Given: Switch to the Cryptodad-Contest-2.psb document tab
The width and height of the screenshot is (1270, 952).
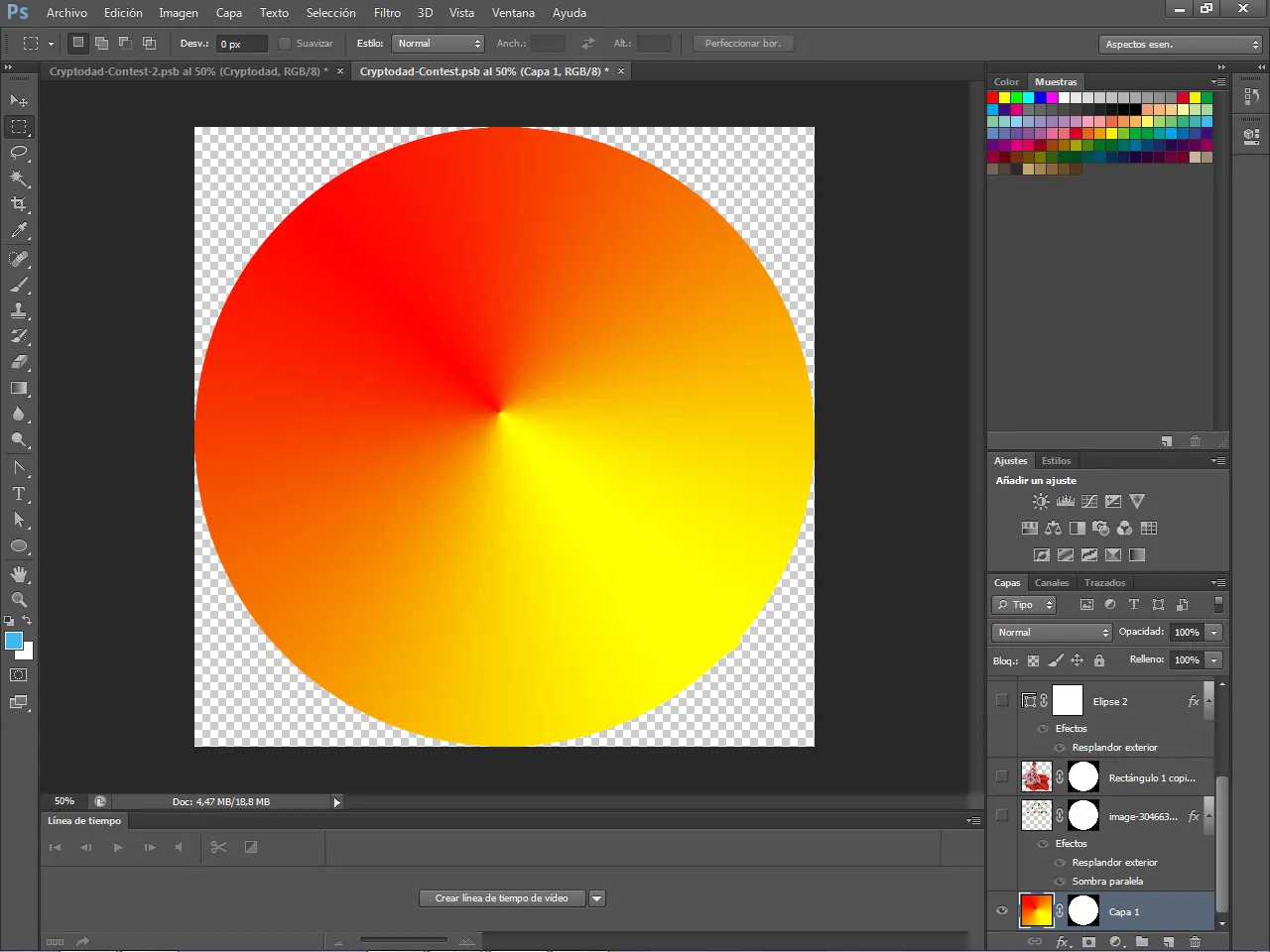Looking at the screenshot, I should pyautogui.click(x=189, y=71).
